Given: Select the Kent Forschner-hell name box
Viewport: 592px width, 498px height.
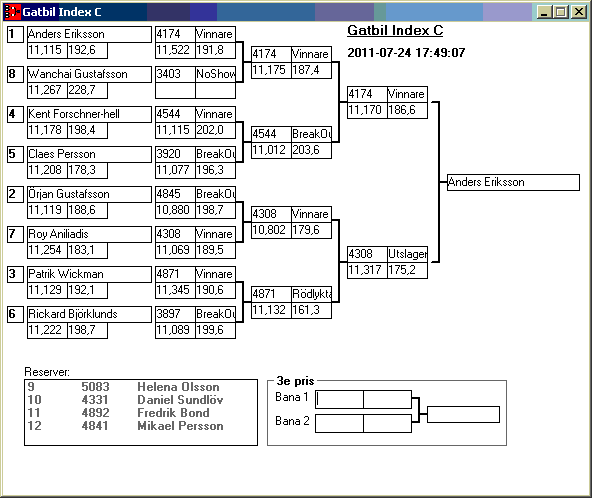Looking at the screenshot, I should coord(89,114).
